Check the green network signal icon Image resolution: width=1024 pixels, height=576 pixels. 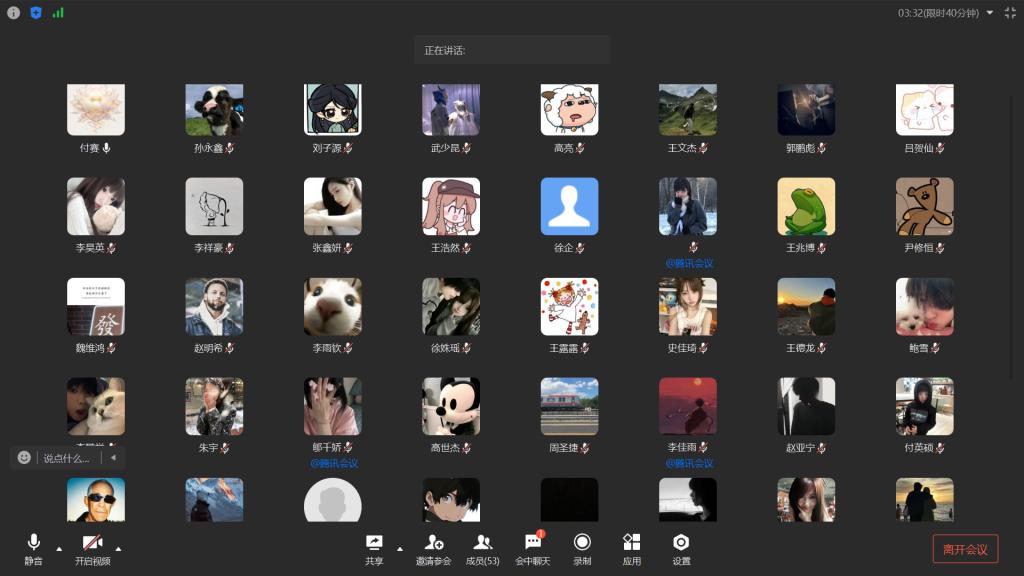point(58,13)
